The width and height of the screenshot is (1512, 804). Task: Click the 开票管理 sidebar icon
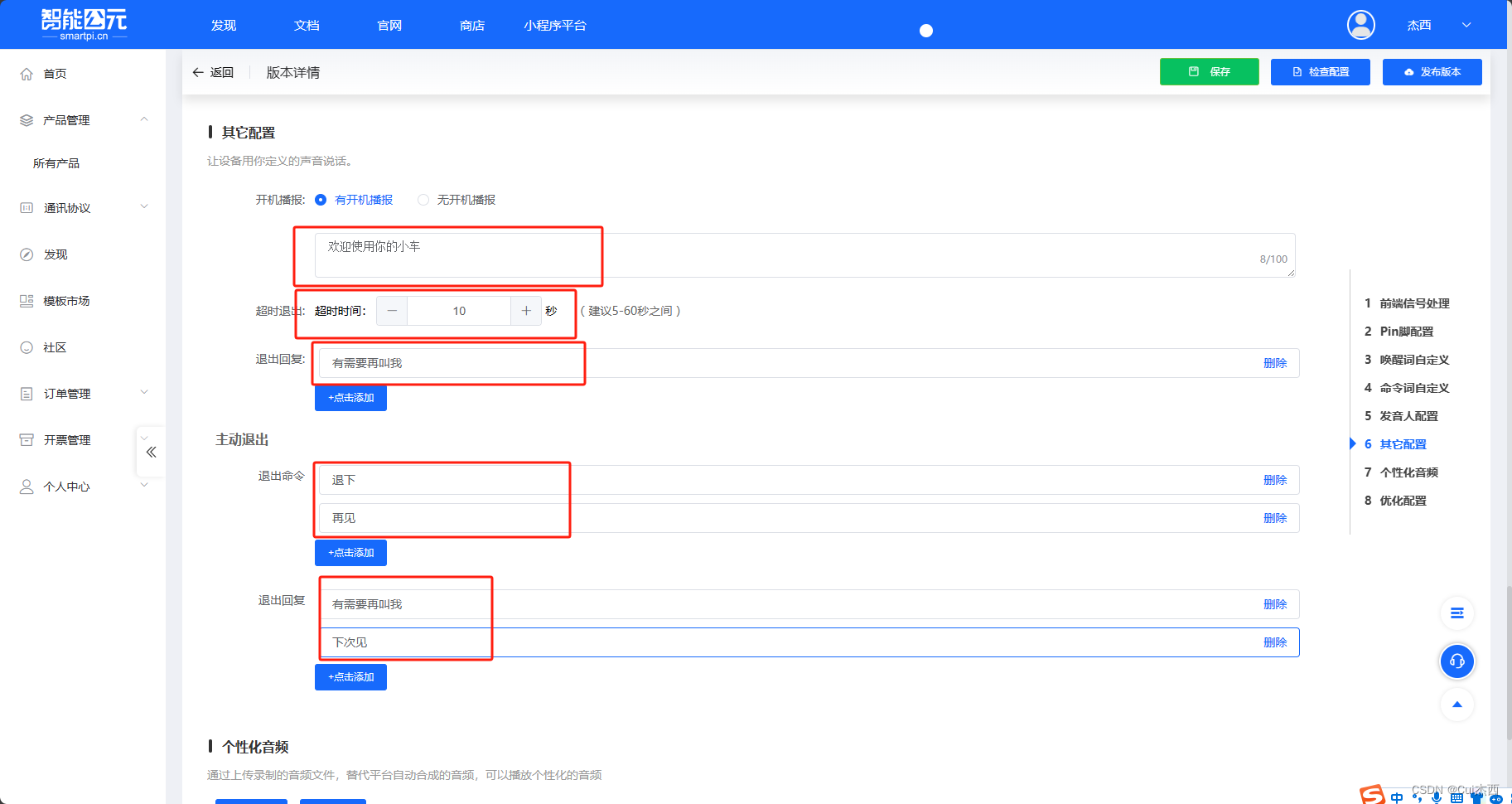(x=27, y=440)
